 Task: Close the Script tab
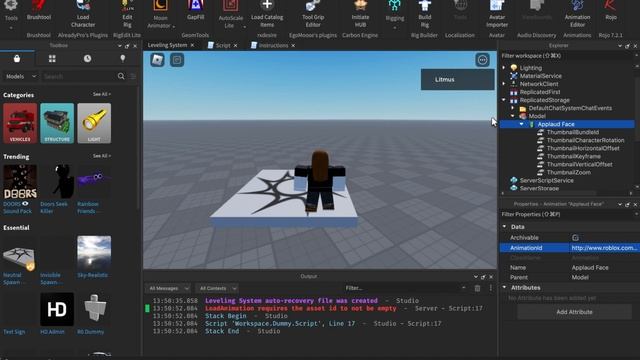(236, 45)
